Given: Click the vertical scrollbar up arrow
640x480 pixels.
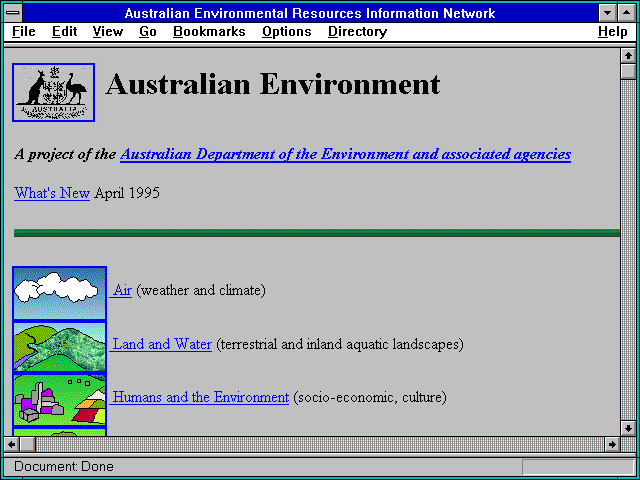Looking at the screenshot, I should pyautogui.click(x=628, y=56).
